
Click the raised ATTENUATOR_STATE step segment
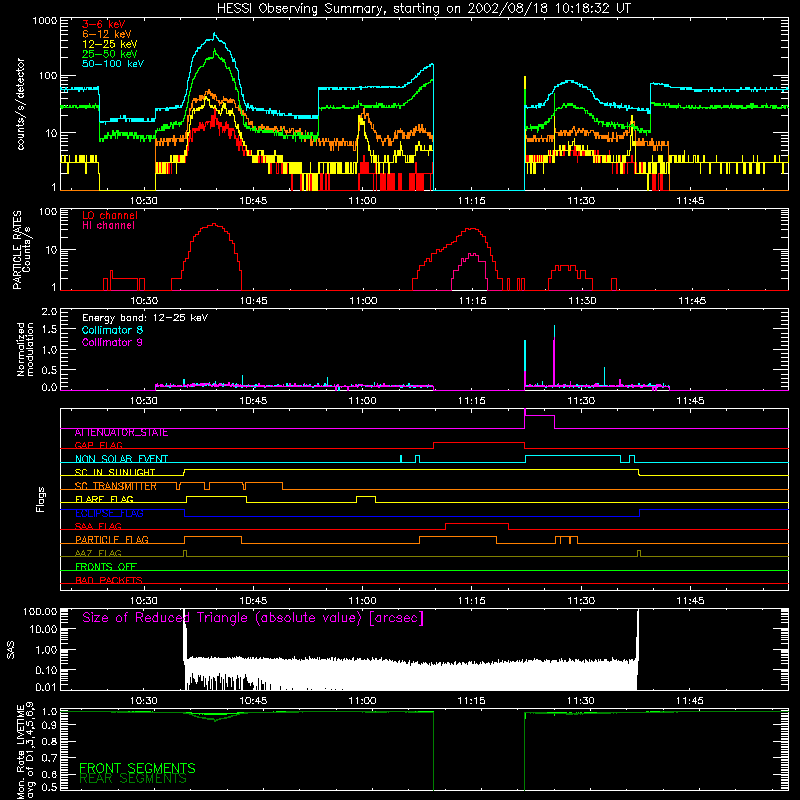click(x=540, y=416)
